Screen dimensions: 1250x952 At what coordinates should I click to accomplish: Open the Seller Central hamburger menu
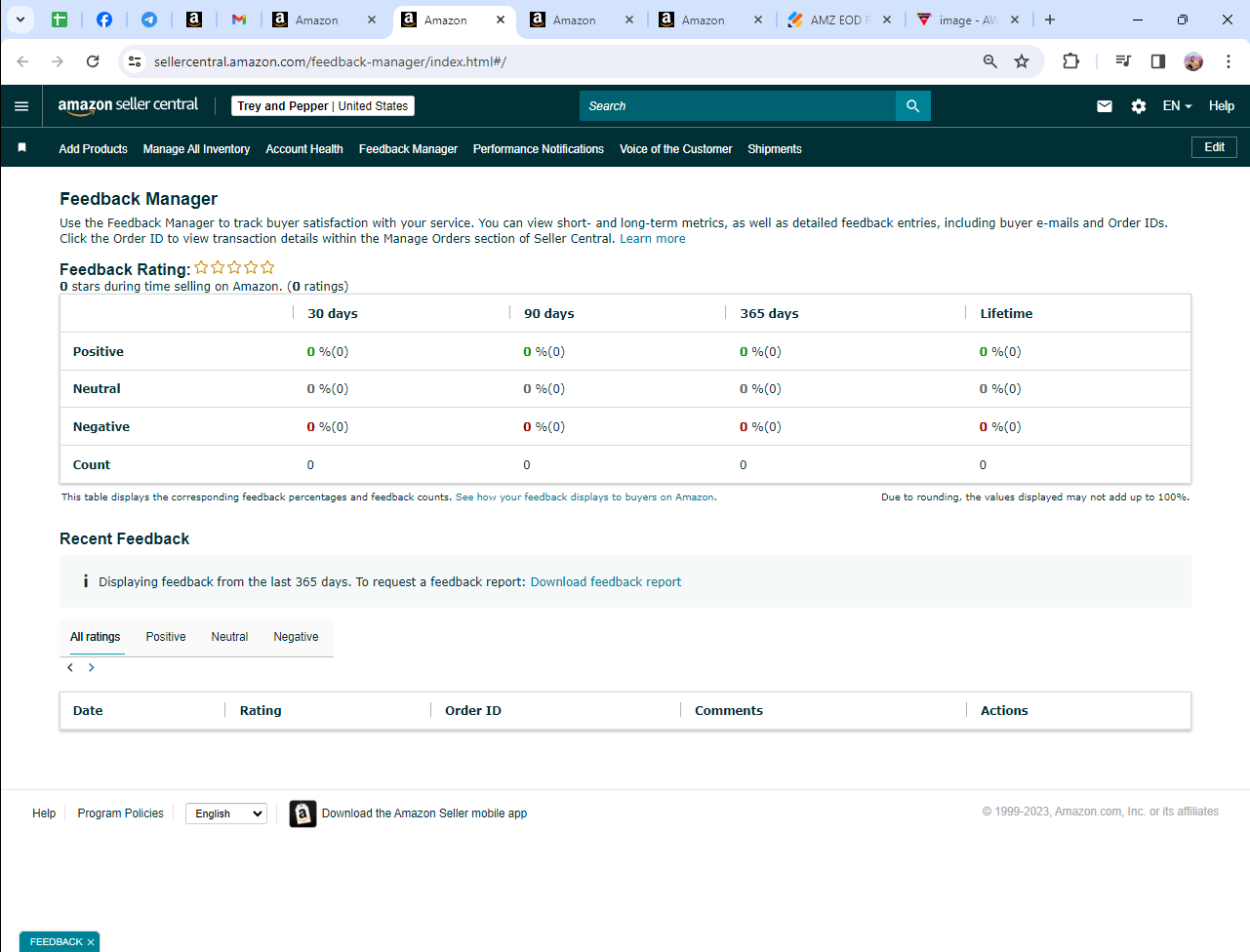click(x=21, y=106)
